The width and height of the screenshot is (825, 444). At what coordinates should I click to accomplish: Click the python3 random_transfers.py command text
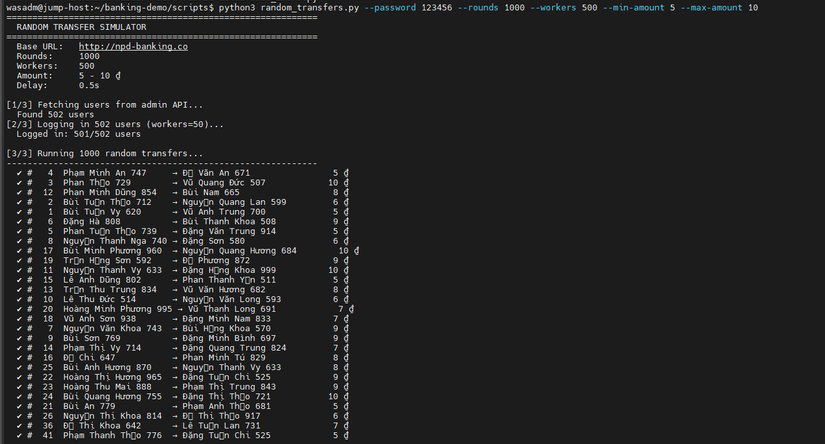[289, 7]
